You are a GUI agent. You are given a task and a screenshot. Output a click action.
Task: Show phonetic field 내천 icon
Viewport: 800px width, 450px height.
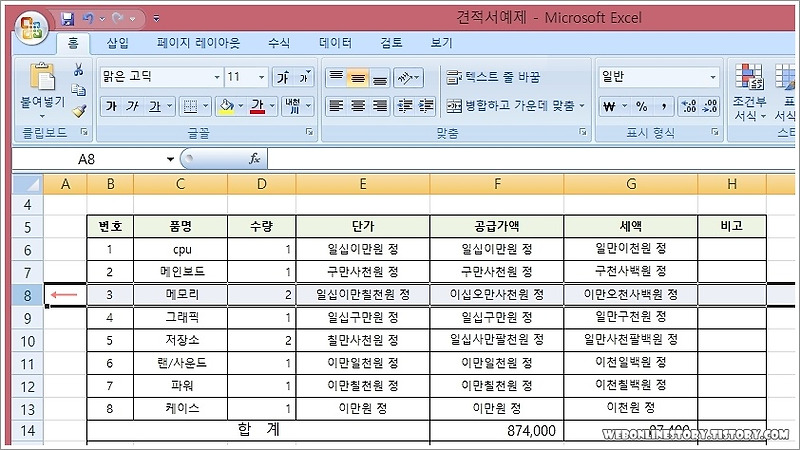(293, 106)
